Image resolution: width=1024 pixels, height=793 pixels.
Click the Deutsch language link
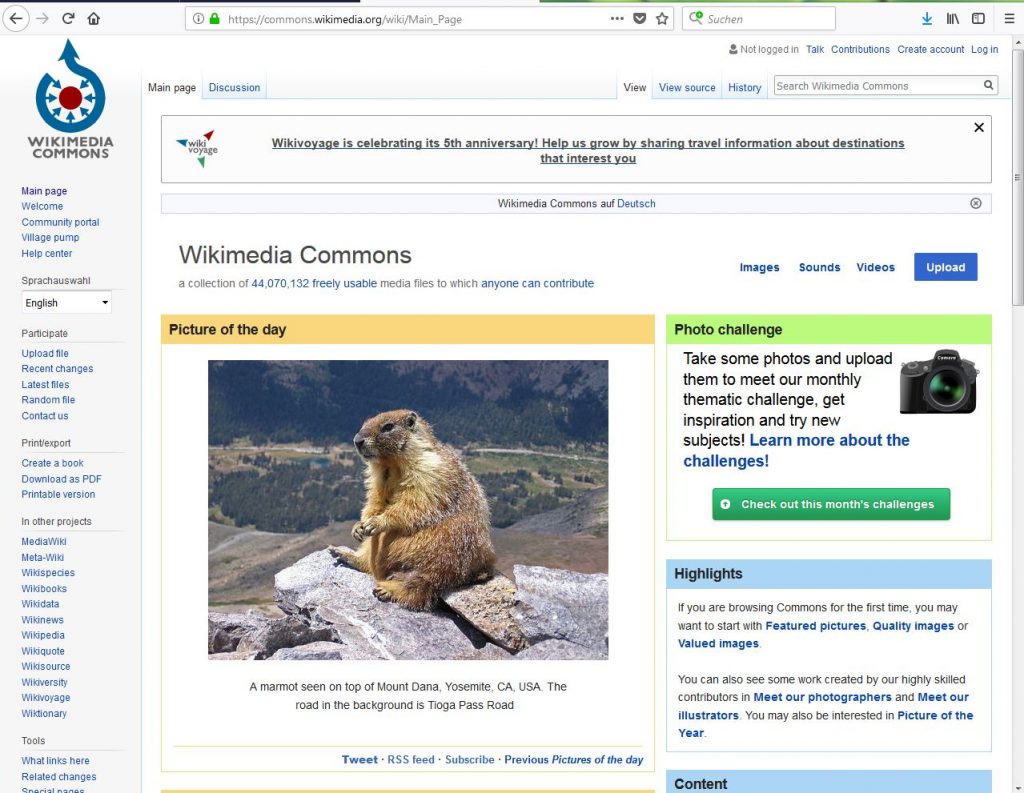(636, 203)
